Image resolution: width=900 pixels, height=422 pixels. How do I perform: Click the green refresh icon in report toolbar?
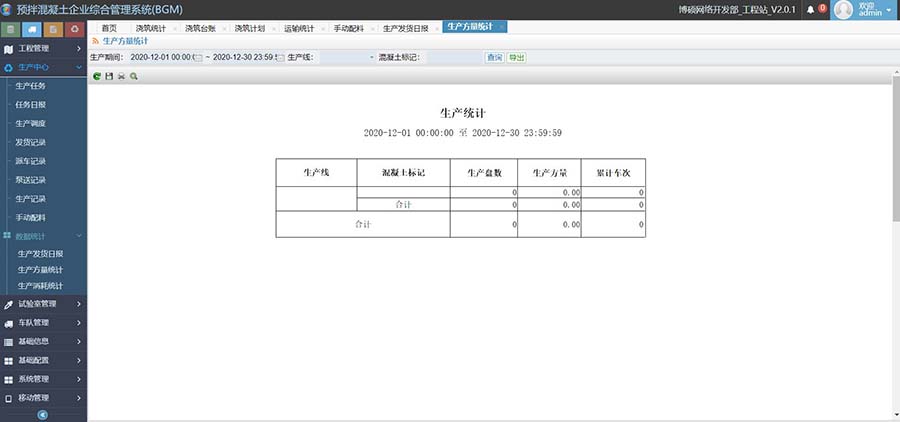click(x=96, y=76)
